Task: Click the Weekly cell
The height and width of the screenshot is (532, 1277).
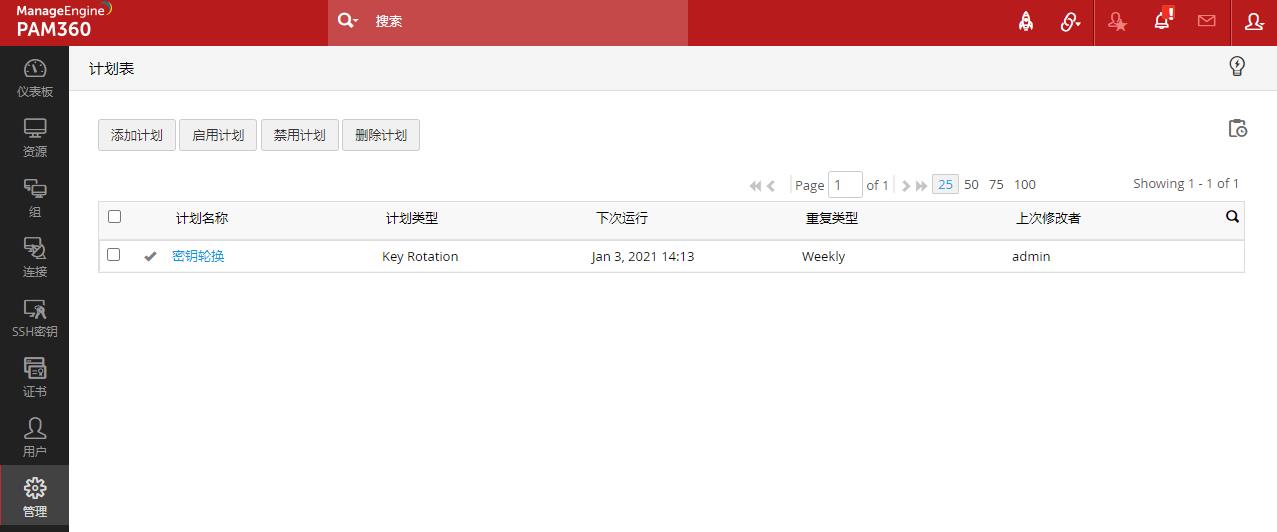Action: click(823, 256)
